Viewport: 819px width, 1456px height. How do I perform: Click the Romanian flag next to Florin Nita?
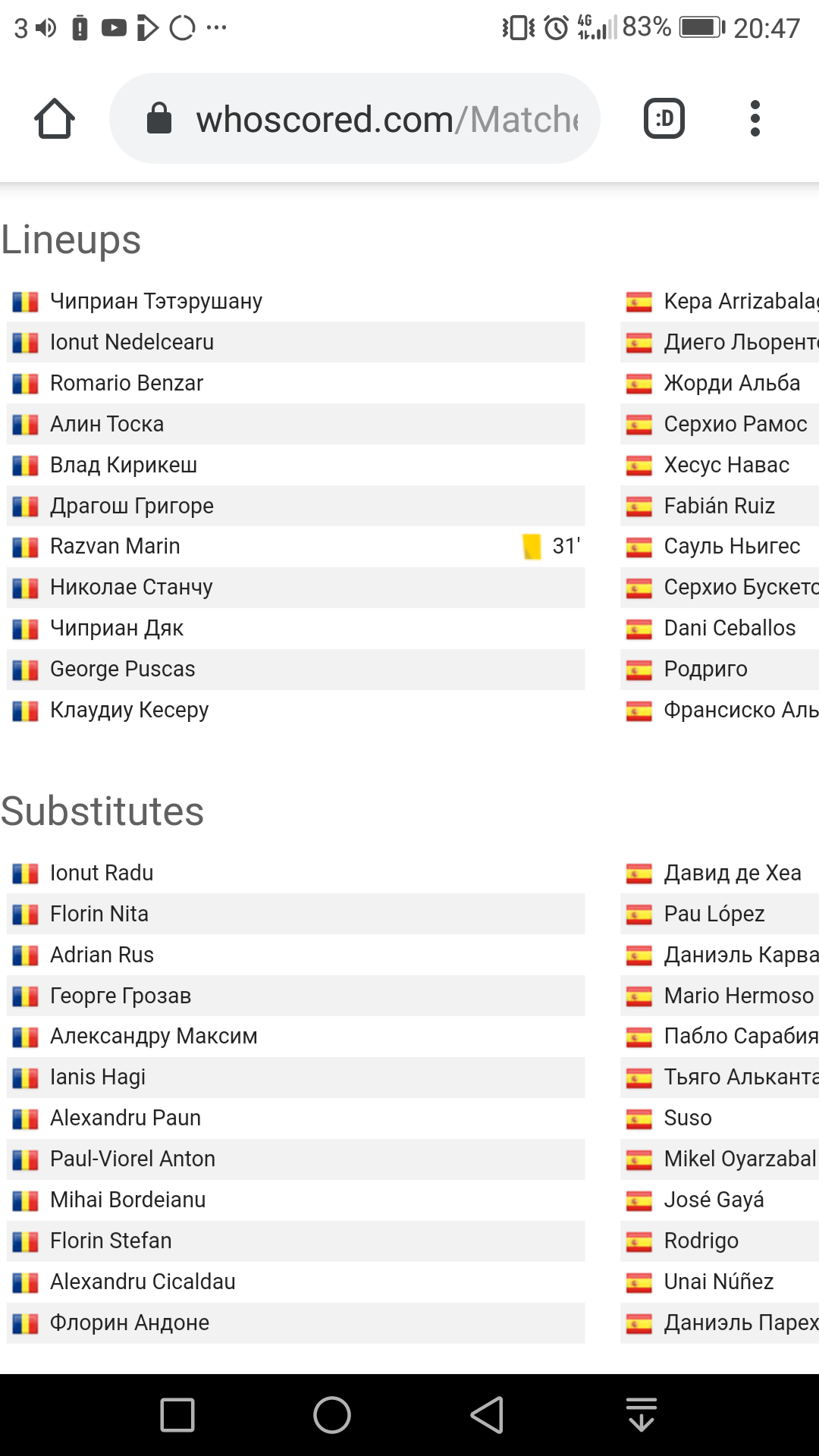click(x=25, y=915)
